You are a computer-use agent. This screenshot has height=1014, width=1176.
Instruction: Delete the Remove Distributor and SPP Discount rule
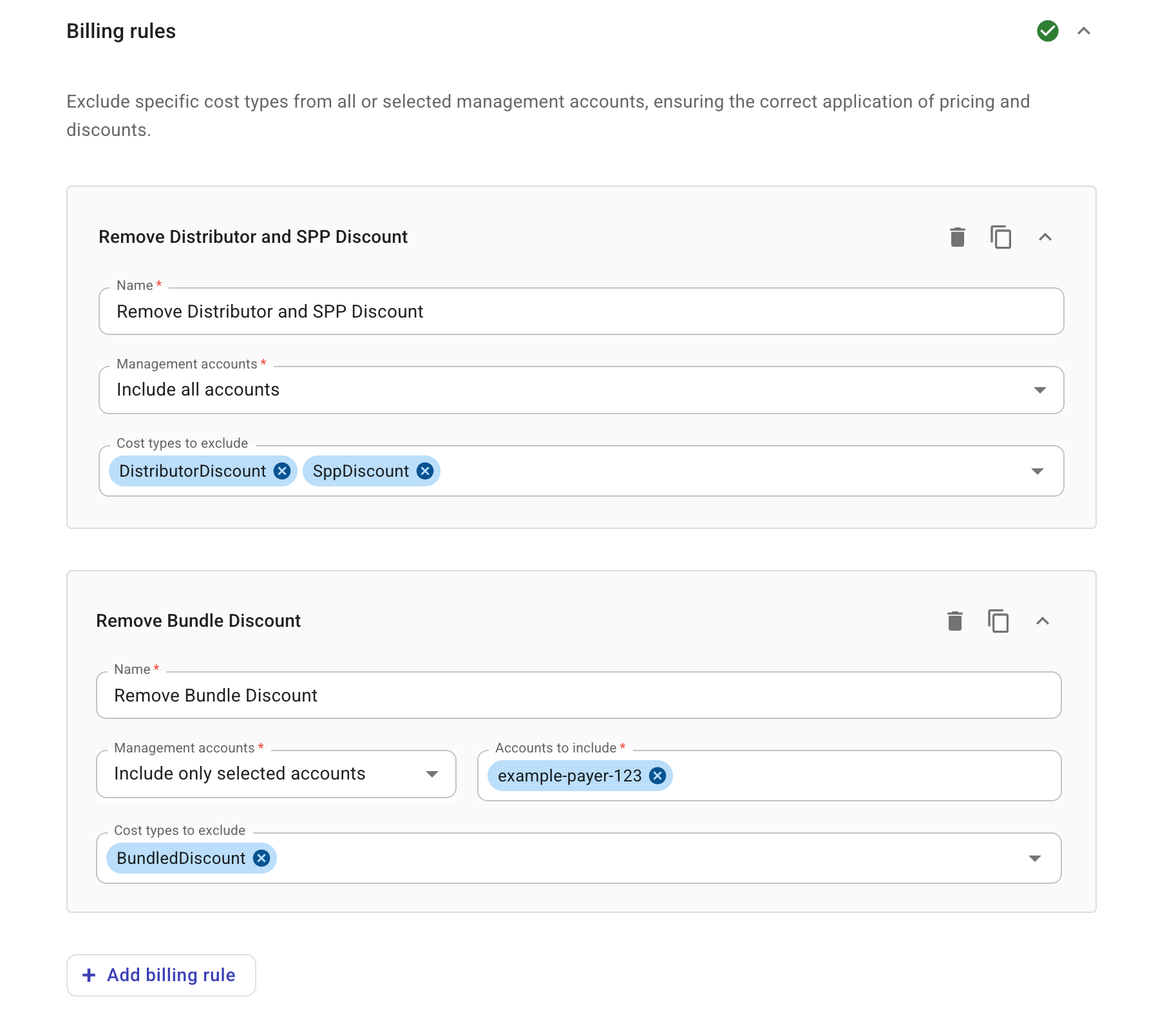957,237
